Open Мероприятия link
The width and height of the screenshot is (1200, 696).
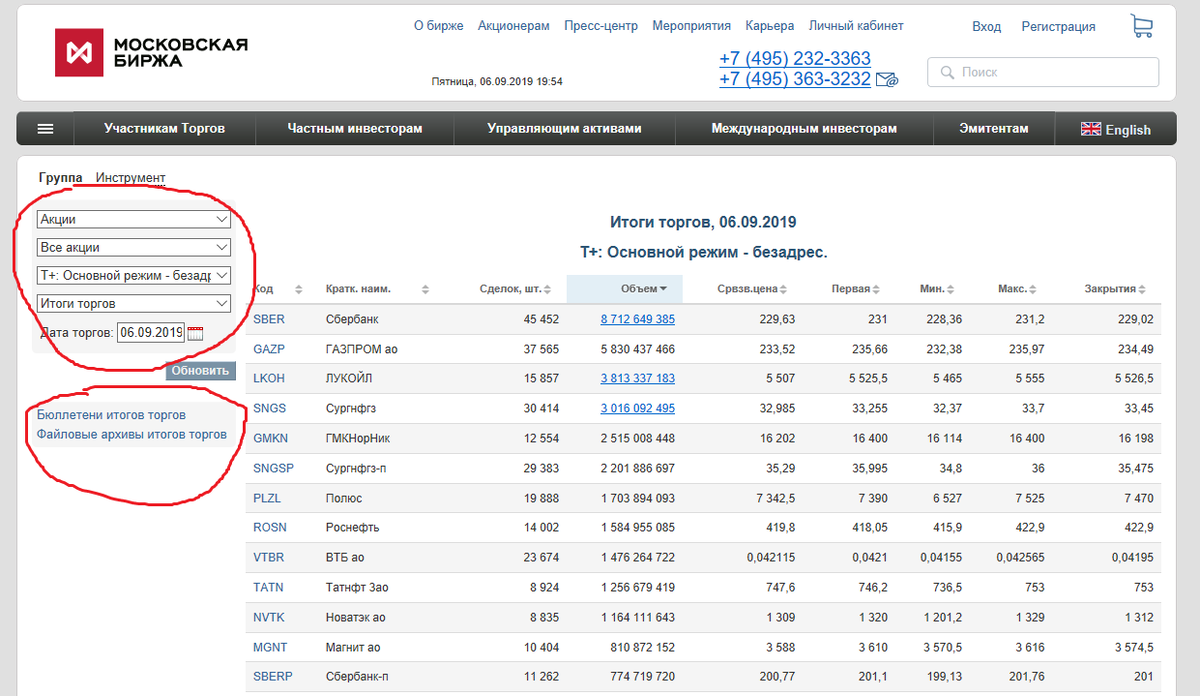tap(692, 26)
